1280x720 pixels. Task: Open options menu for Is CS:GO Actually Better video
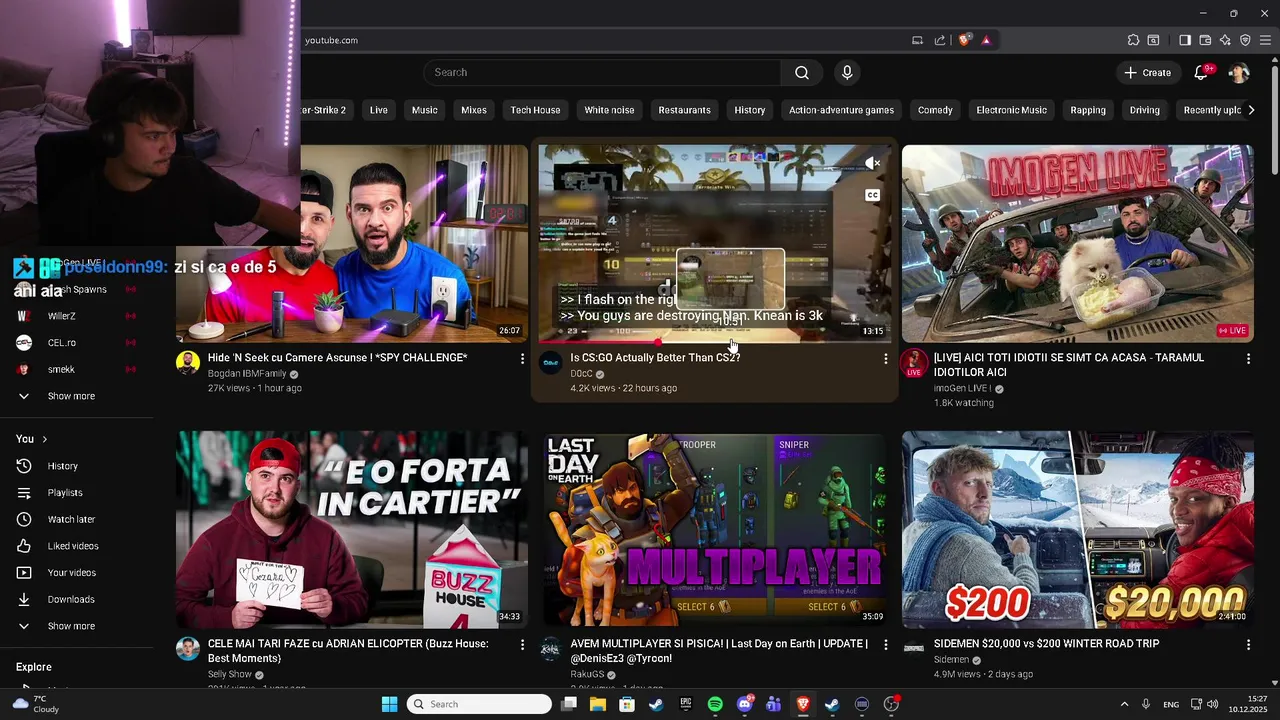[x=885, y=358]
